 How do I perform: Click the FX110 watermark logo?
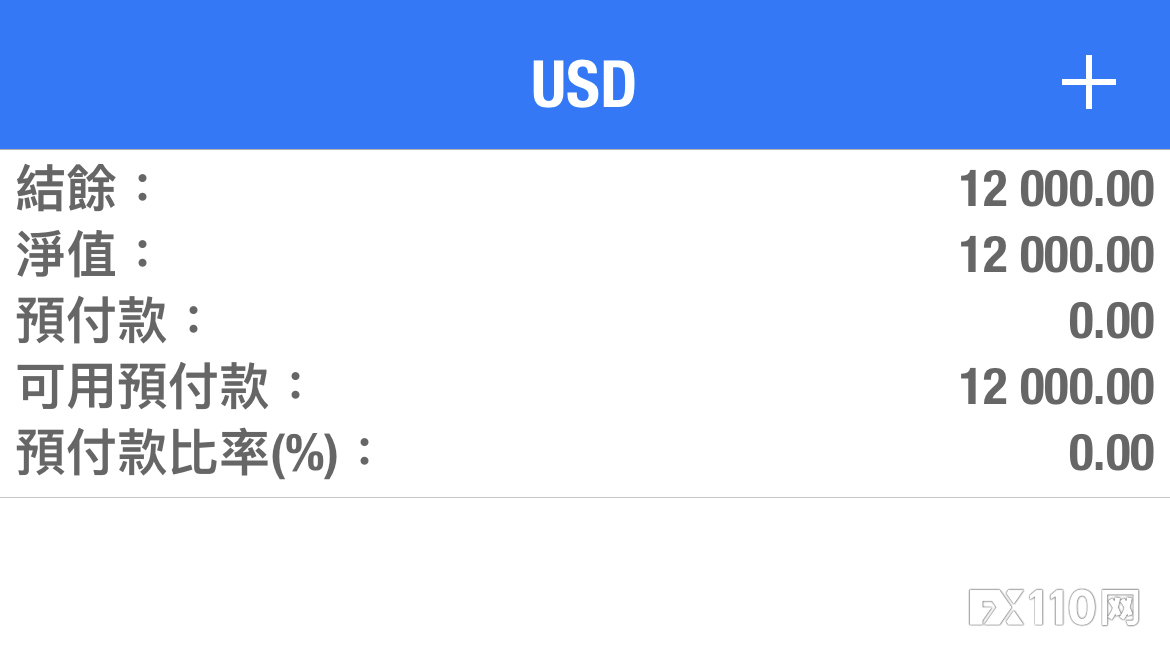[1054, 607]
